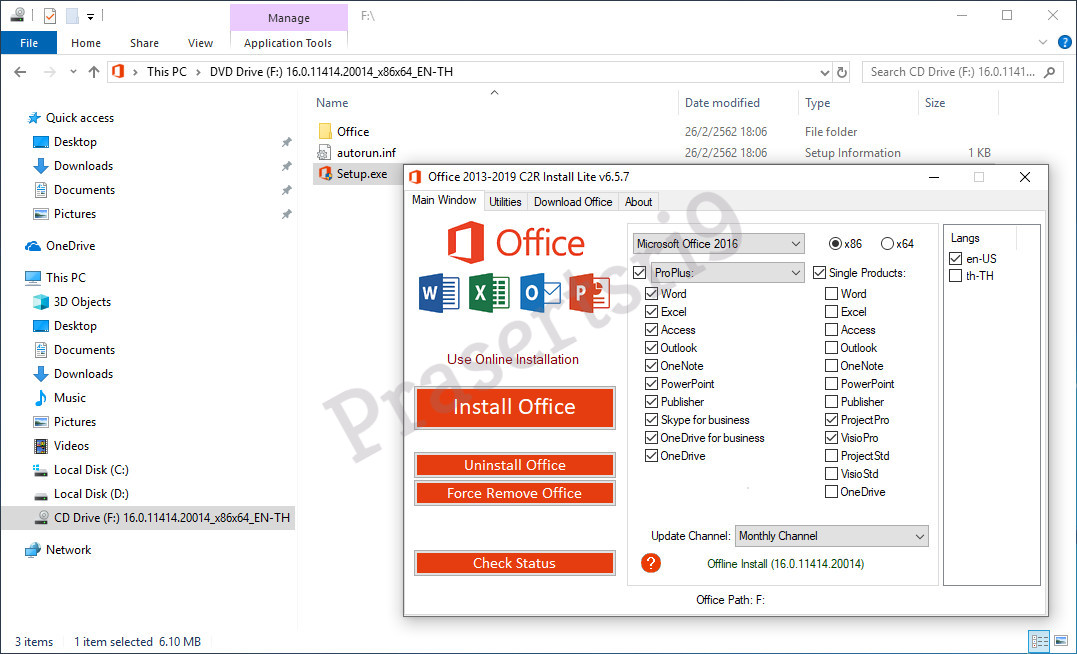1077x654 pixels.
Task: Click the 3D Objects icon in sidebar
Action: [x=41, y=302]
